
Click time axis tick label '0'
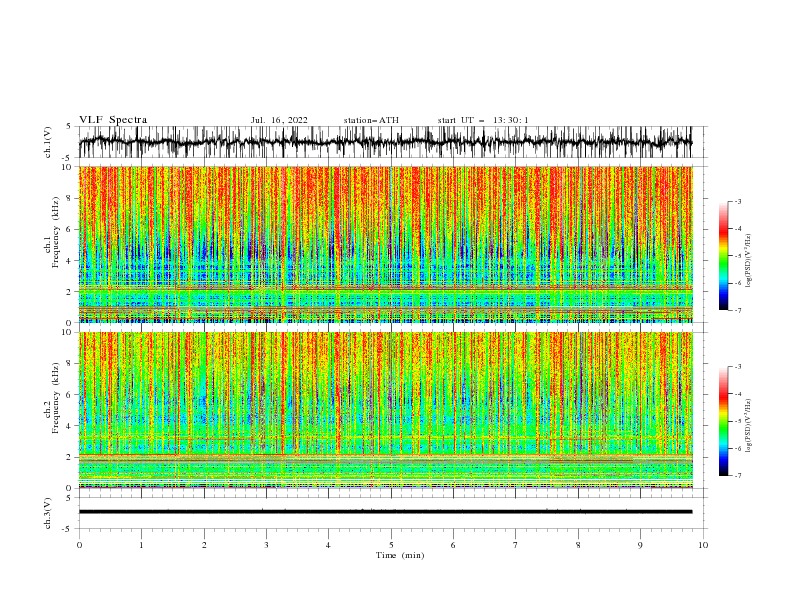point(79,545)
